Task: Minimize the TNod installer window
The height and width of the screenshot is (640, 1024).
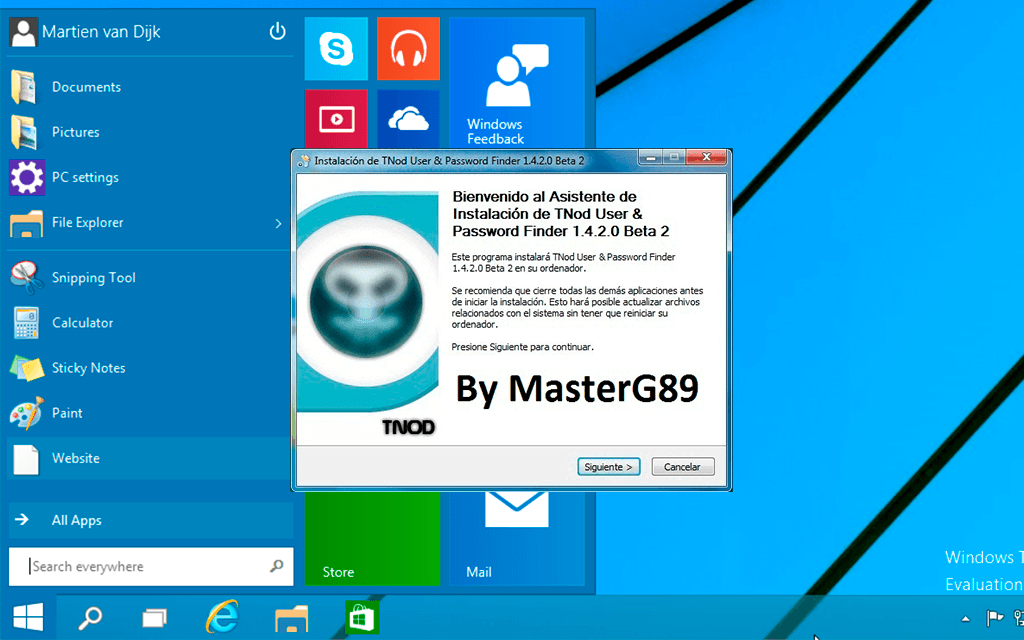Action: (x=650, y=157)
